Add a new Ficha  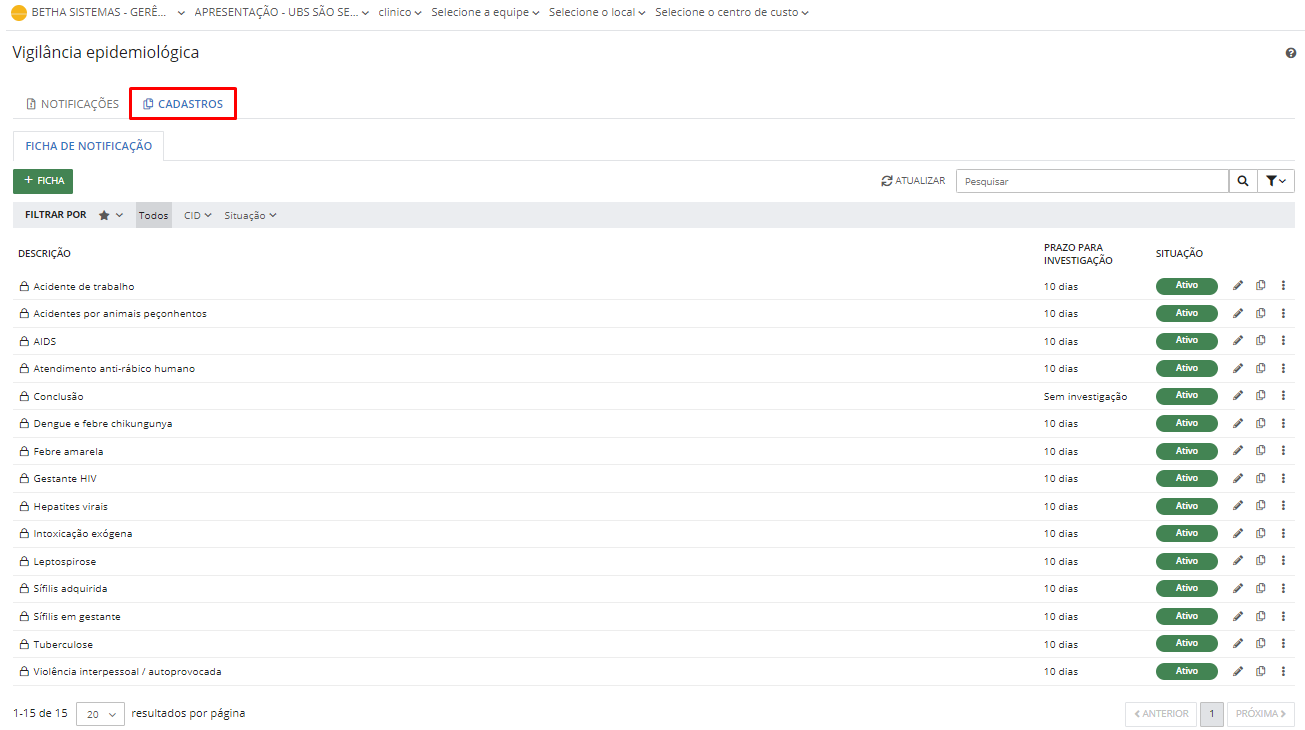[43, 181]
